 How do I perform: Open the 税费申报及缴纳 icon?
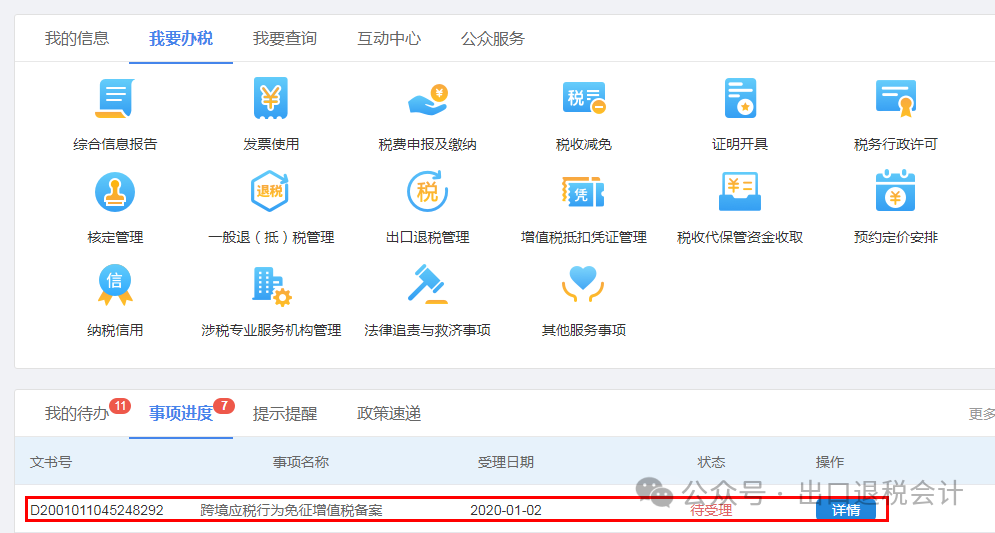[428, 100]
